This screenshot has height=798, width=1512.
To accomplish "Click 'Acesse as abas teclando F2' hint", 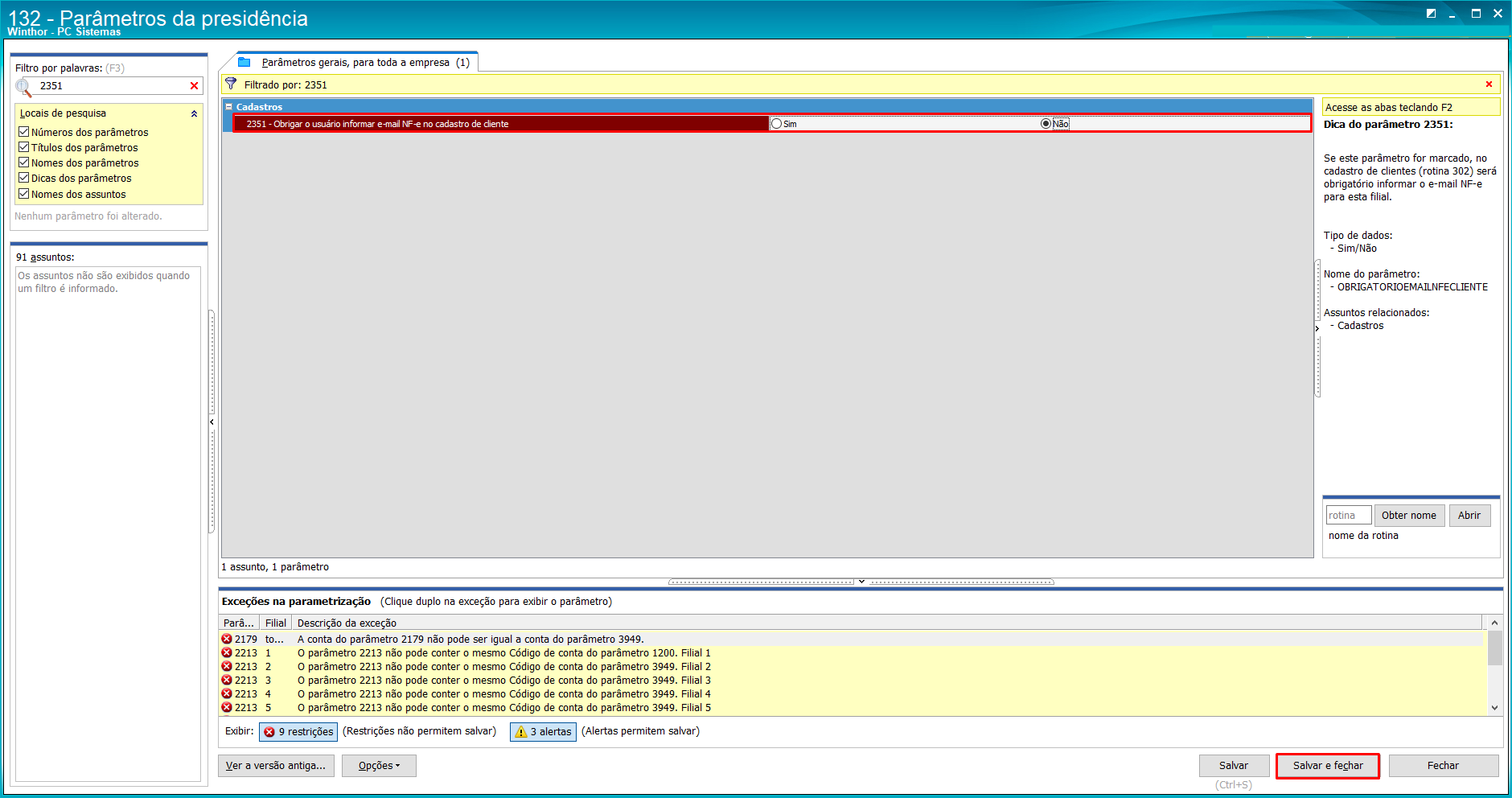I will 1411,107.
